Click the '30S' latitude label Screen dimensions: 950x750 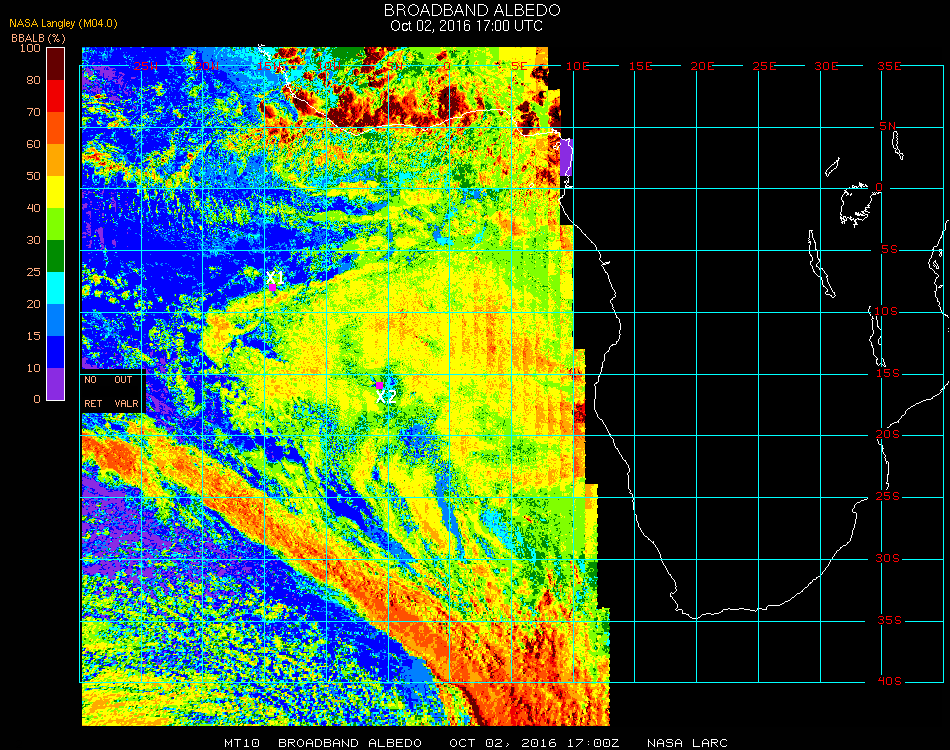pyautogui.click(x=888, y=559)
